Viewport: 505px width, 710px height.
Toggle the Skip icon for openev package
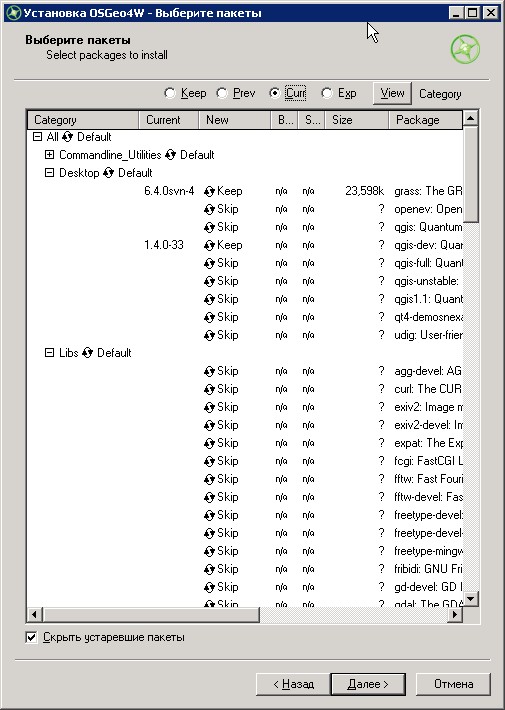pos(209,210)
